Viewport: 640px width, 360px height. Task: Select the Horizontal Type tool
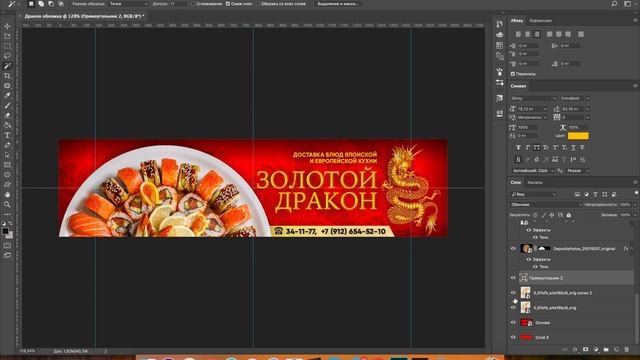pyautogui.click(x=7, y=135)
